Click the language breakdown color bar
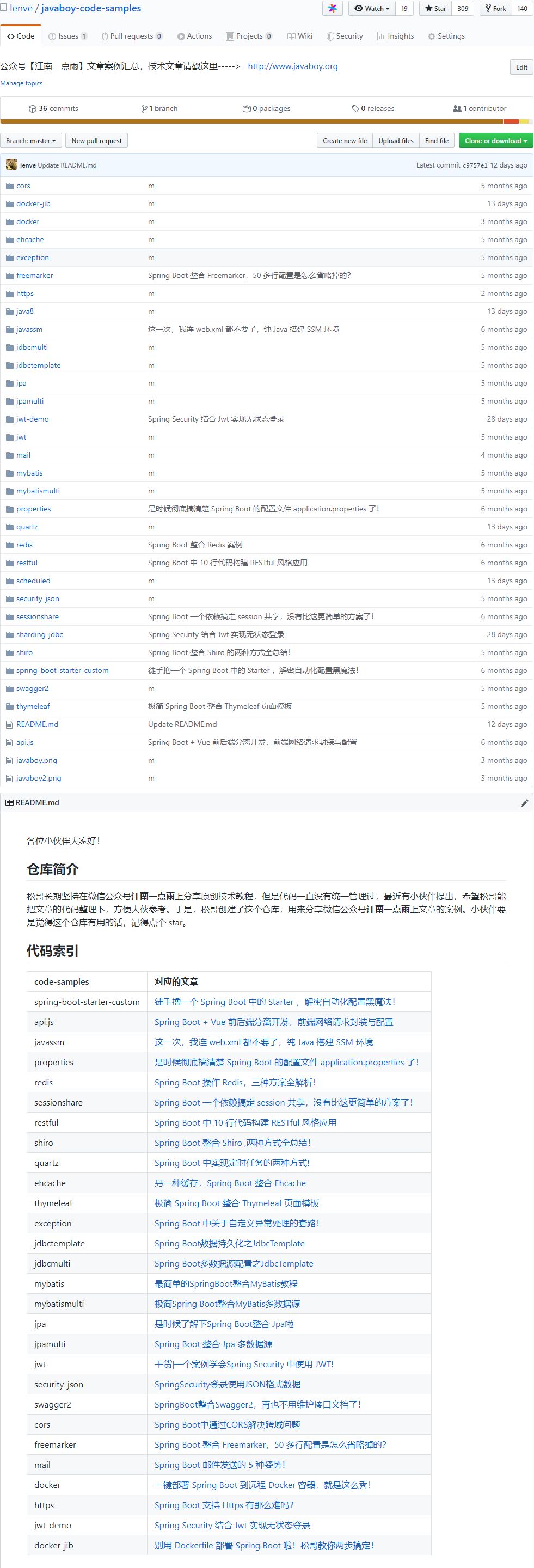This screenshot has width=534, height=1568. coord(267,122)
